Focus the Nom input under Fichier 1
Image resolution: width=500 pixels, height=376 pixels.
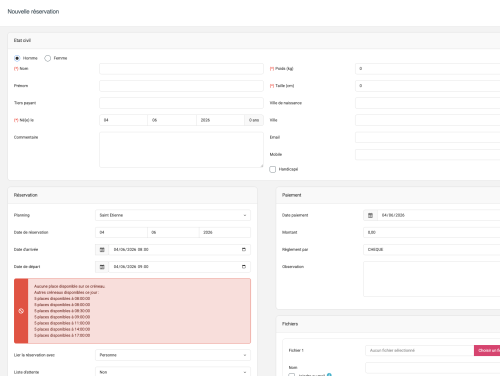(433, 368)
